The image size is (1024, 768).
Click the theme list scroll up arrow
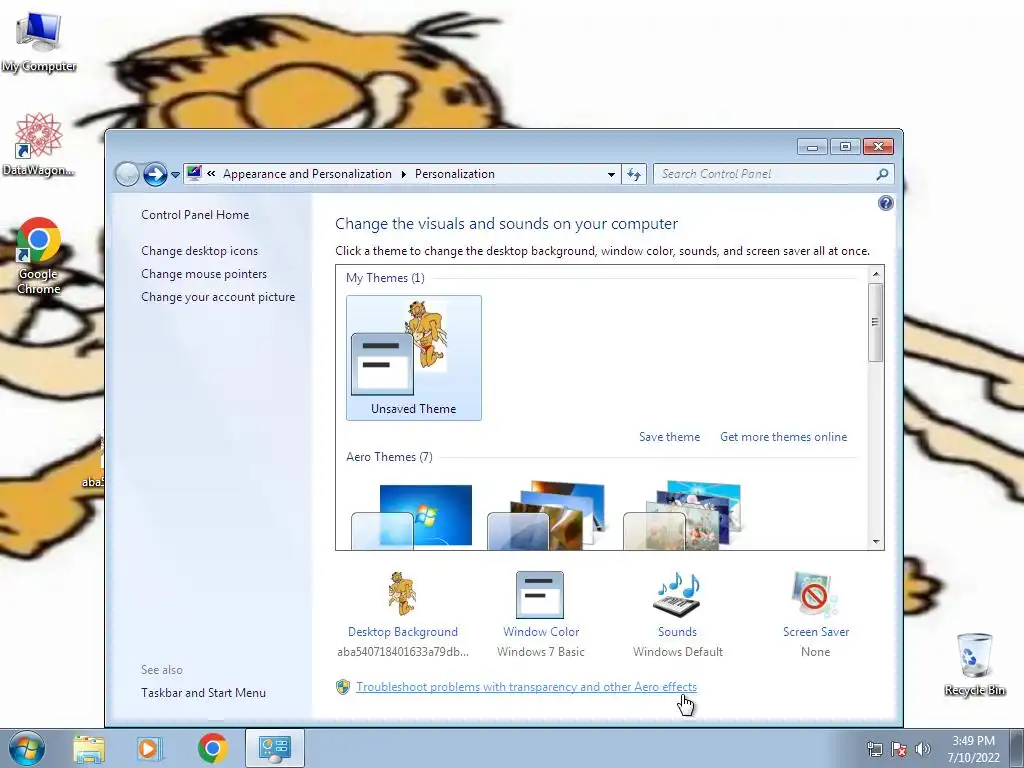pyautogui.click(x=876, y=274)
